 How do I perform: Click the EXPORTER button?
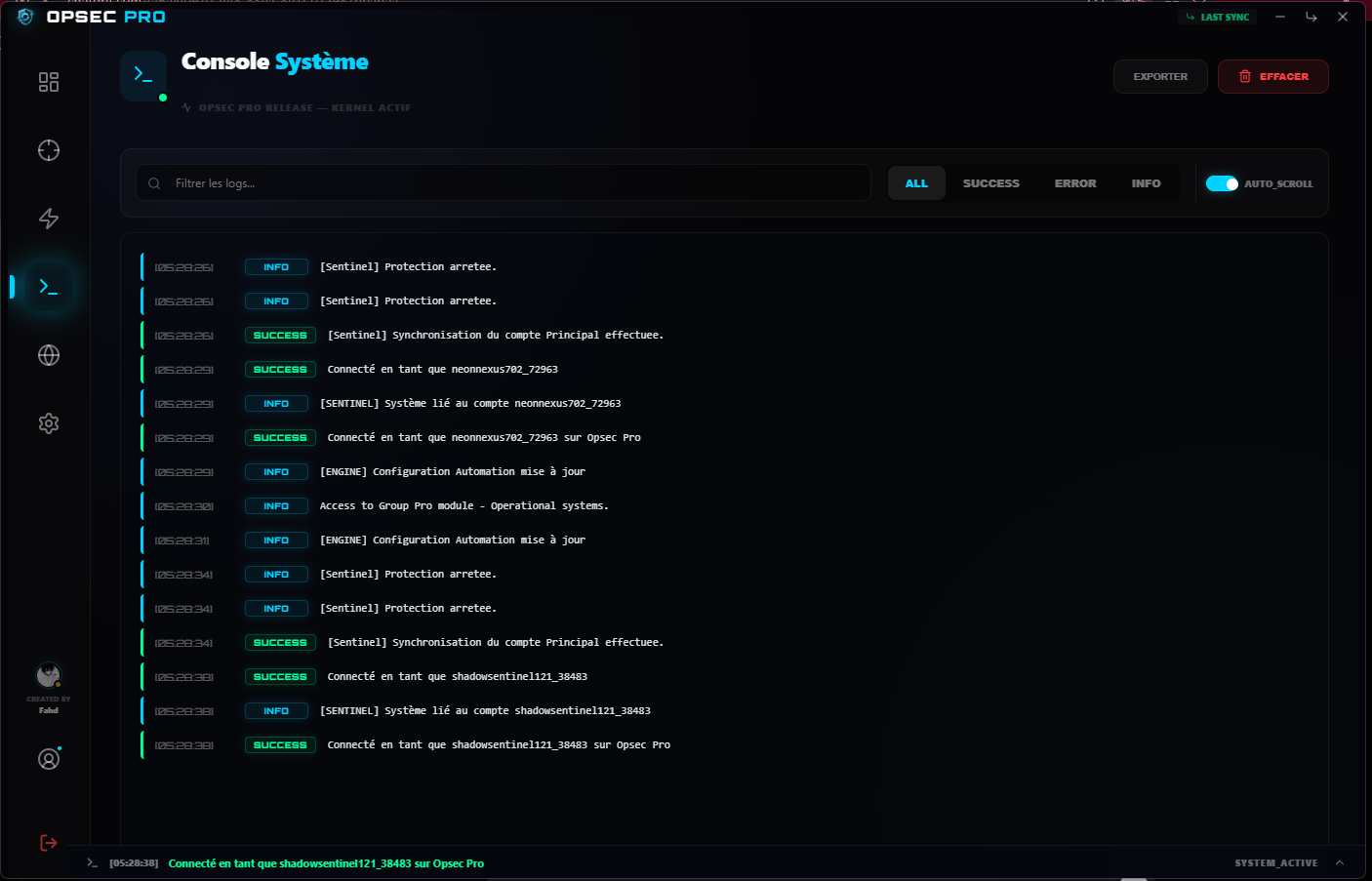pyautogui.click(x=1160, y=76)
